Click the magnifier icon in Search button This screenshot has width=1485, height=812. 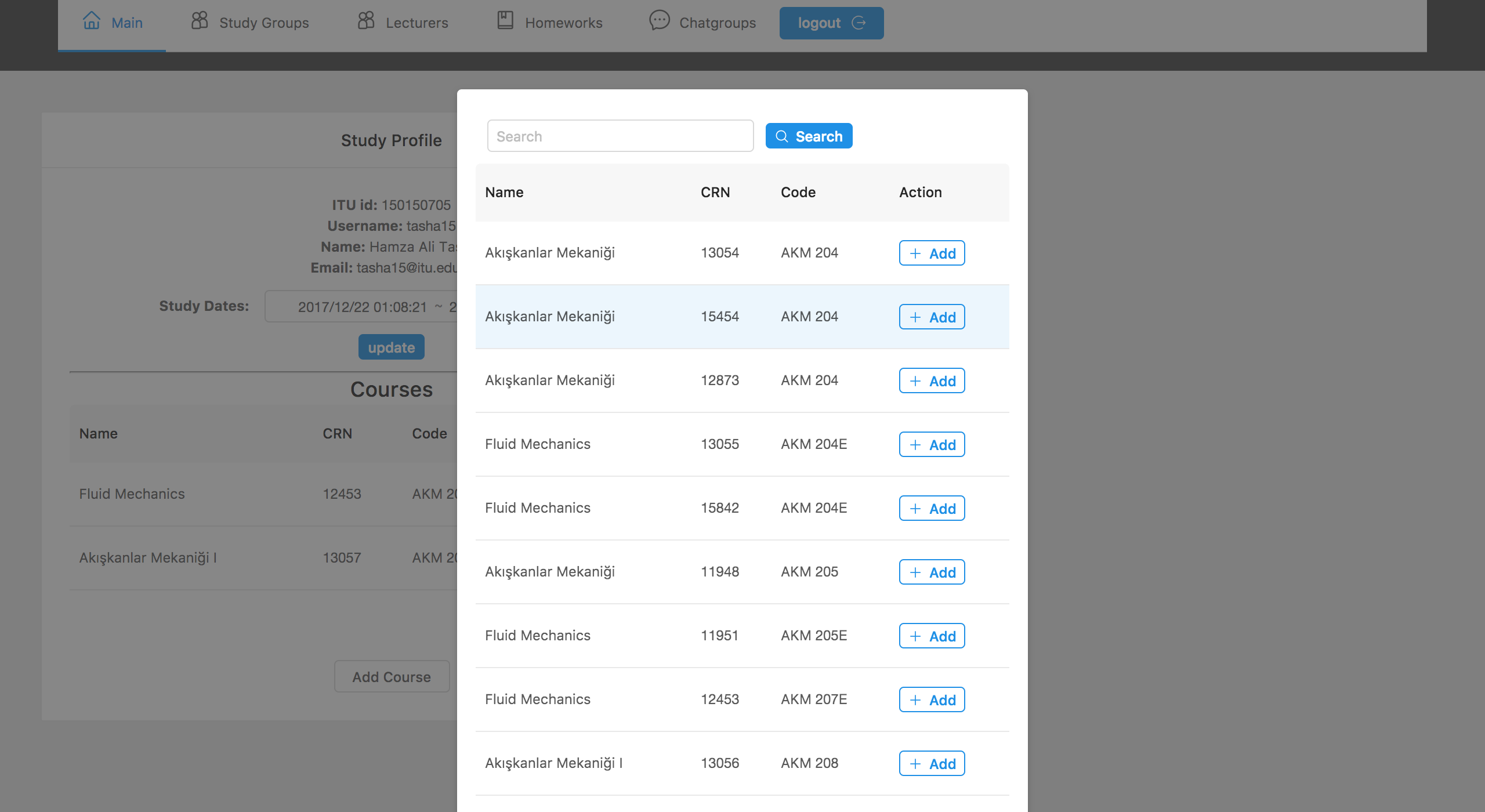(782, 136)
